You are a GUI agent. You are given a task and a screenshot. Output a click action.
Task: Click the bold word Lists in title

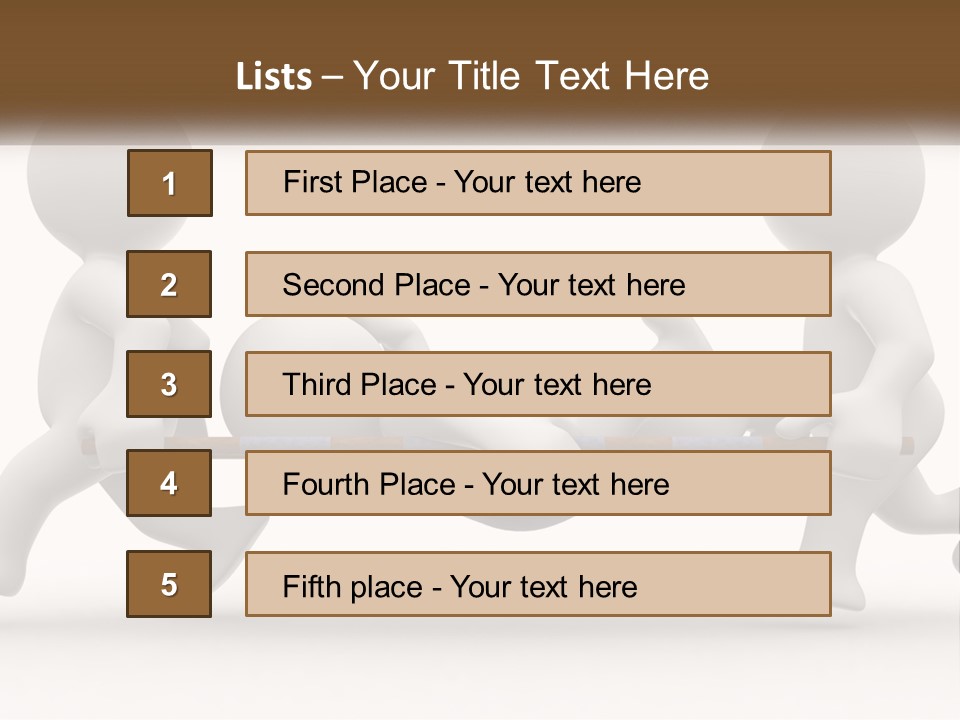[x=274, y=76]
